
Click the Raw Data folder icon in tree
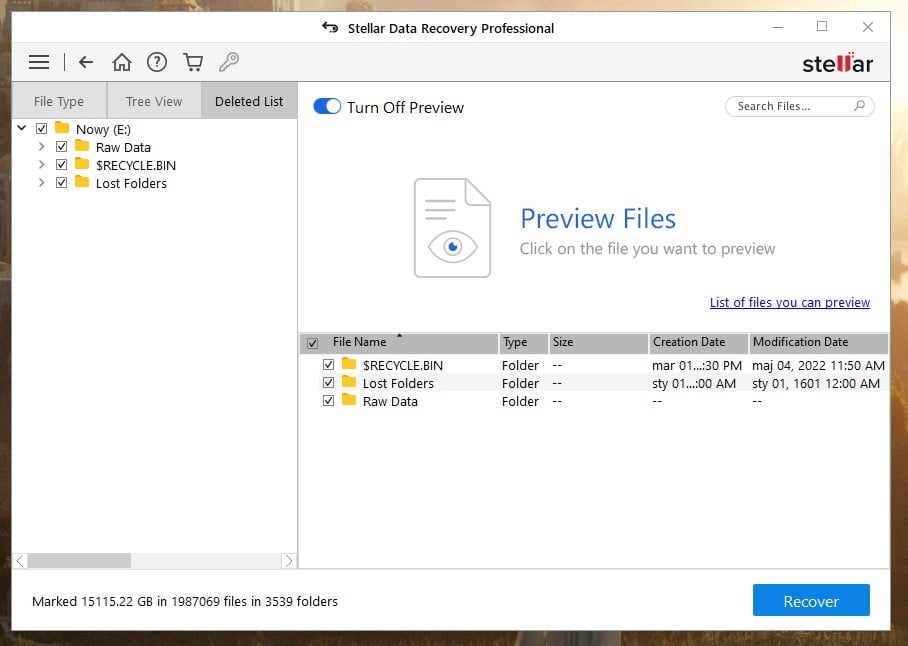click(x=82, y=145)
